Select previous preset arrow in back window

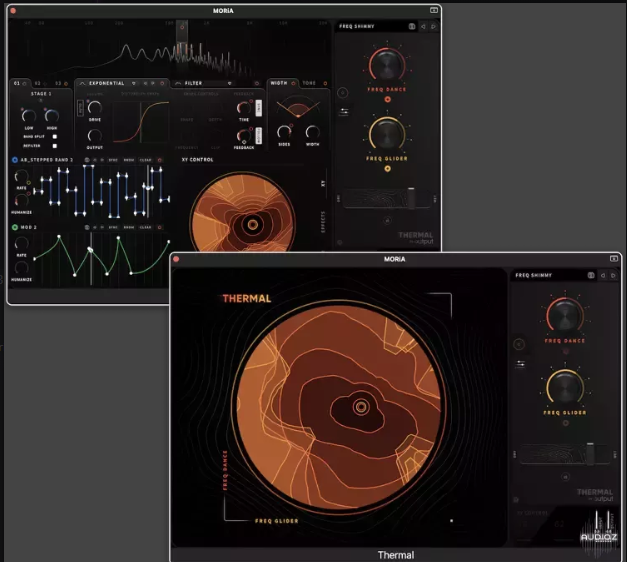423,26
